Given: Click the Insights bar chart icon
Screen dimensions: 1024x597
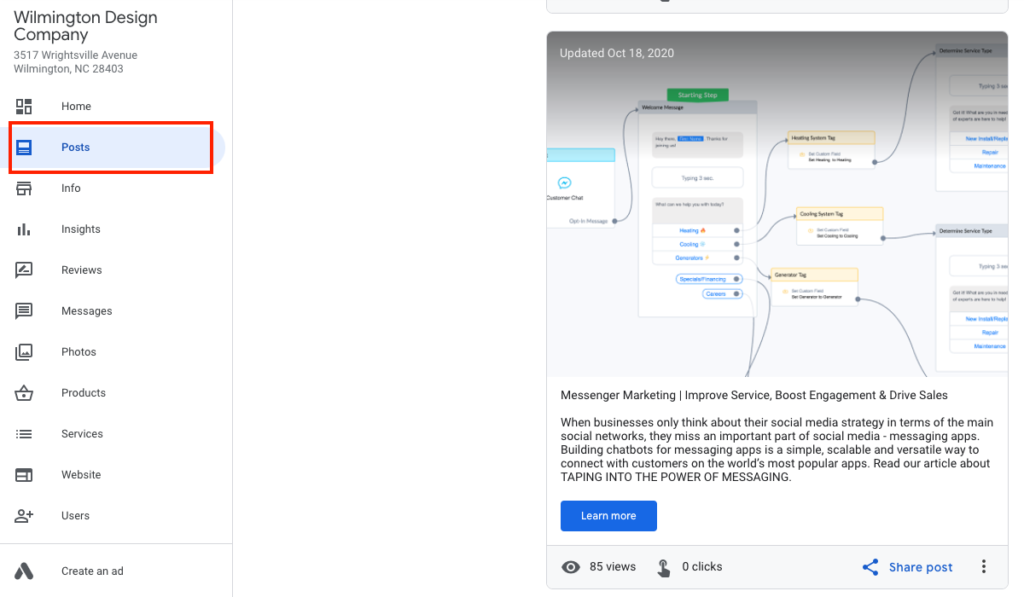Looking at the screenshot, I should (24, 229).
